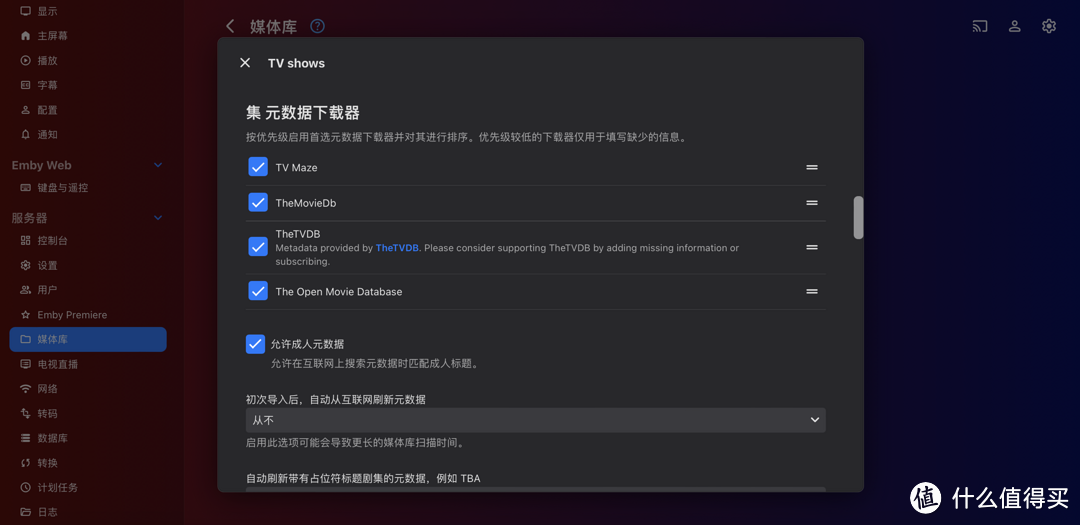Grab the TV Maze reorder handle
The width and height of the screenshot is (1080, 525).
tap(811, 167)
